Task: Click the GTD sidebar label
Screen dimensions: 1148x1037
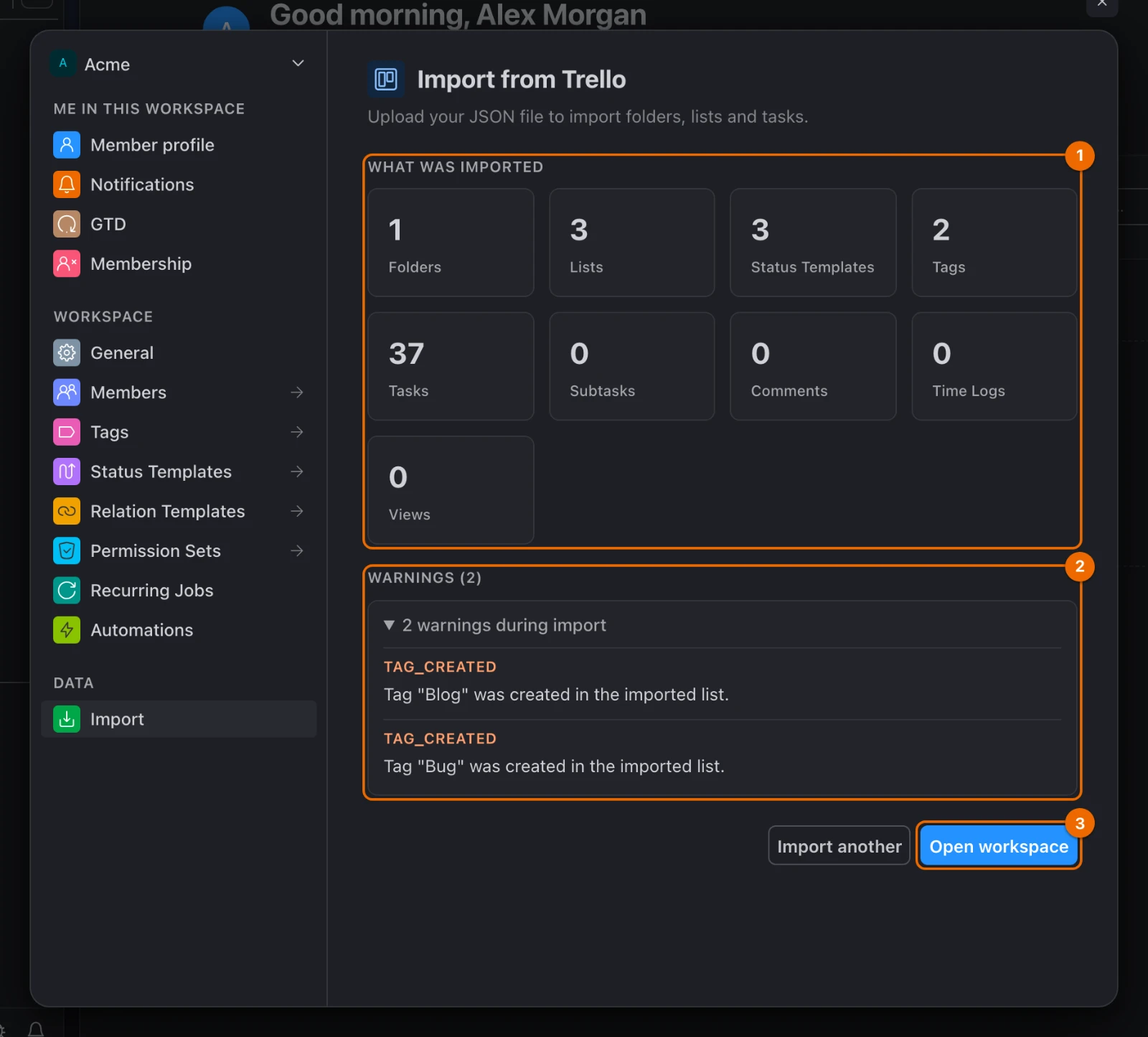Action: point(108,224)
